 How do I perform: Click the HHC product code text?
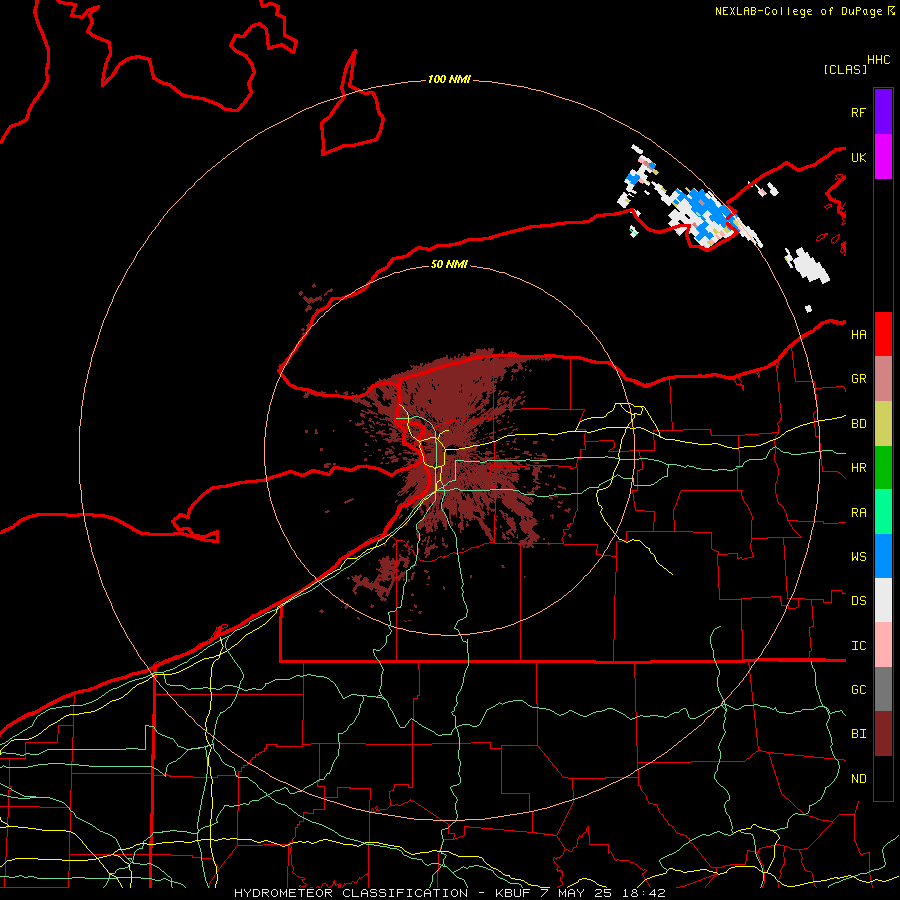(879, 60)
